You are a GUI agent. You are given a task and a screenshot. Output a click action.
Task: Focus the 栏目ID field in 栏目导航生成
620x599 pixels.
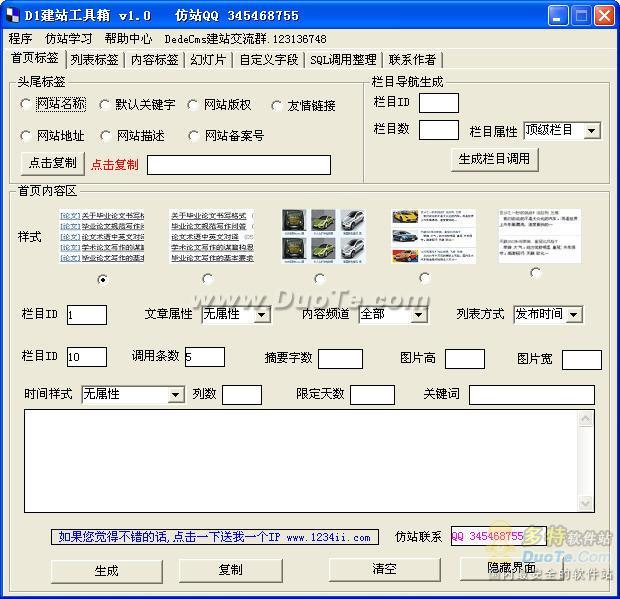439,103
